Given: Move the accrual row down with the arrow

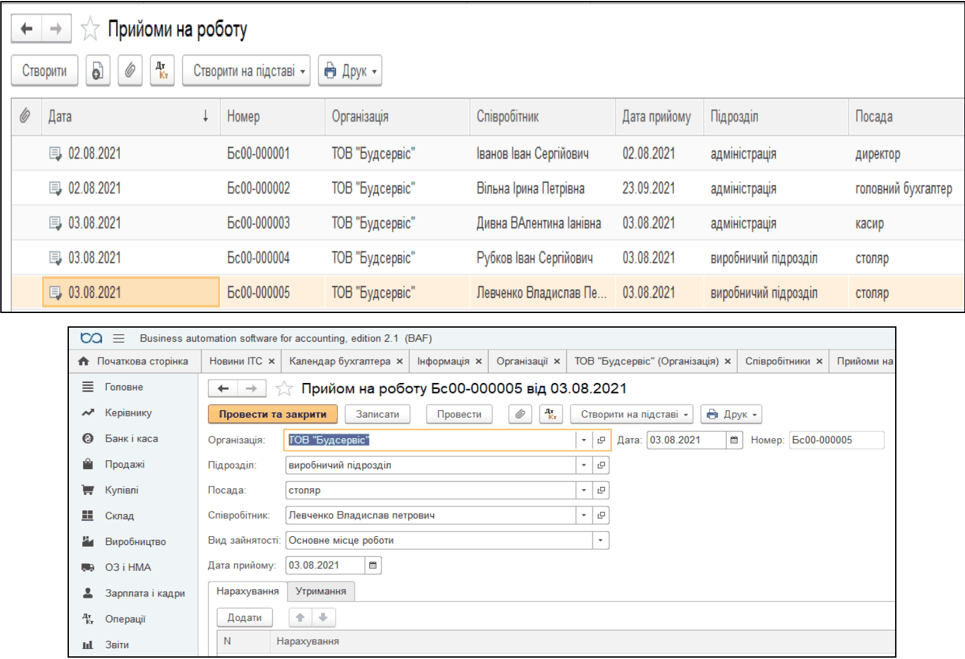Looking at the screenshot, I should (x=323, y=617).
